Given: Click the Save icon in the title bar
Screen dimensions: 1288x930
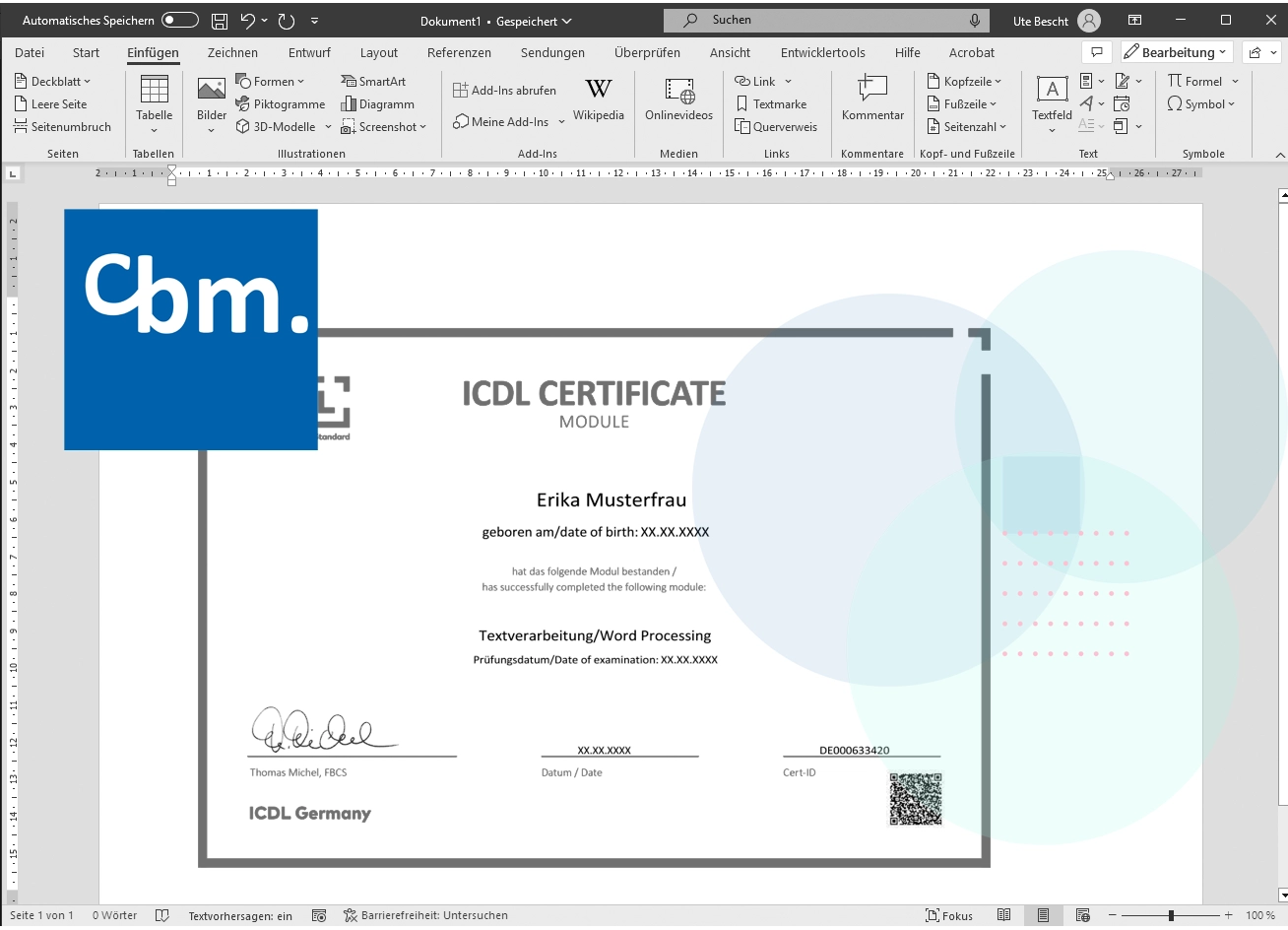Looking at the screenshot, I should pos(220,21).
